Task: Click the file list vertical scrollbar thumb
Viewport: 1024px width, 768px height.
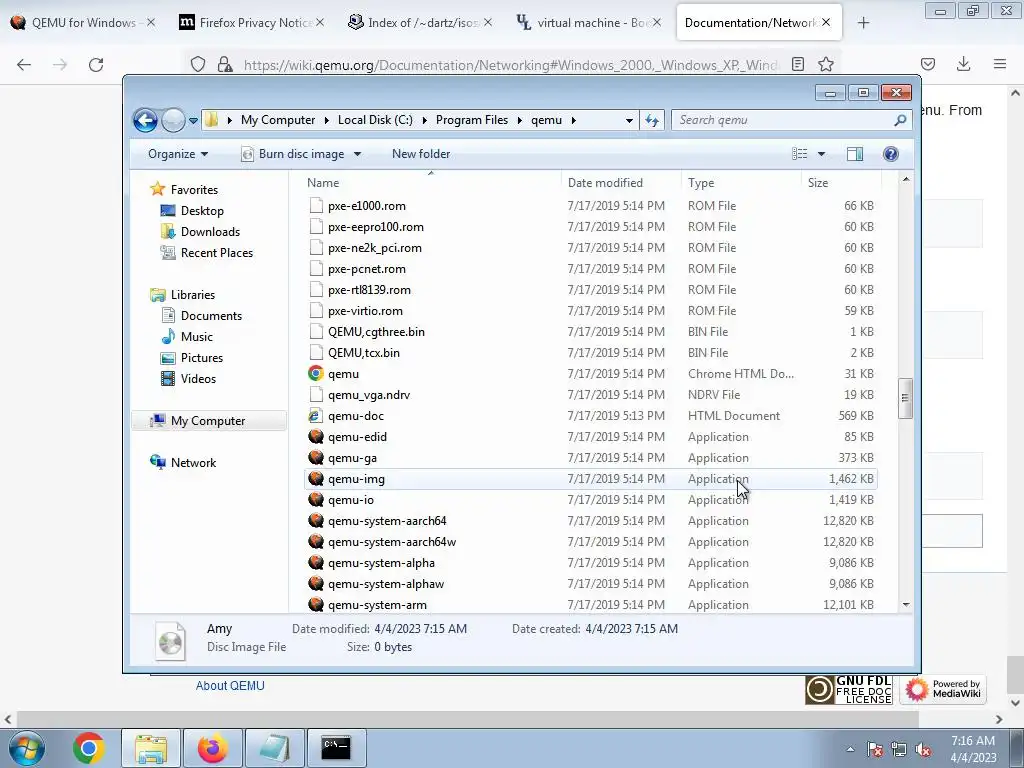Action: click(x=905, y=398)
